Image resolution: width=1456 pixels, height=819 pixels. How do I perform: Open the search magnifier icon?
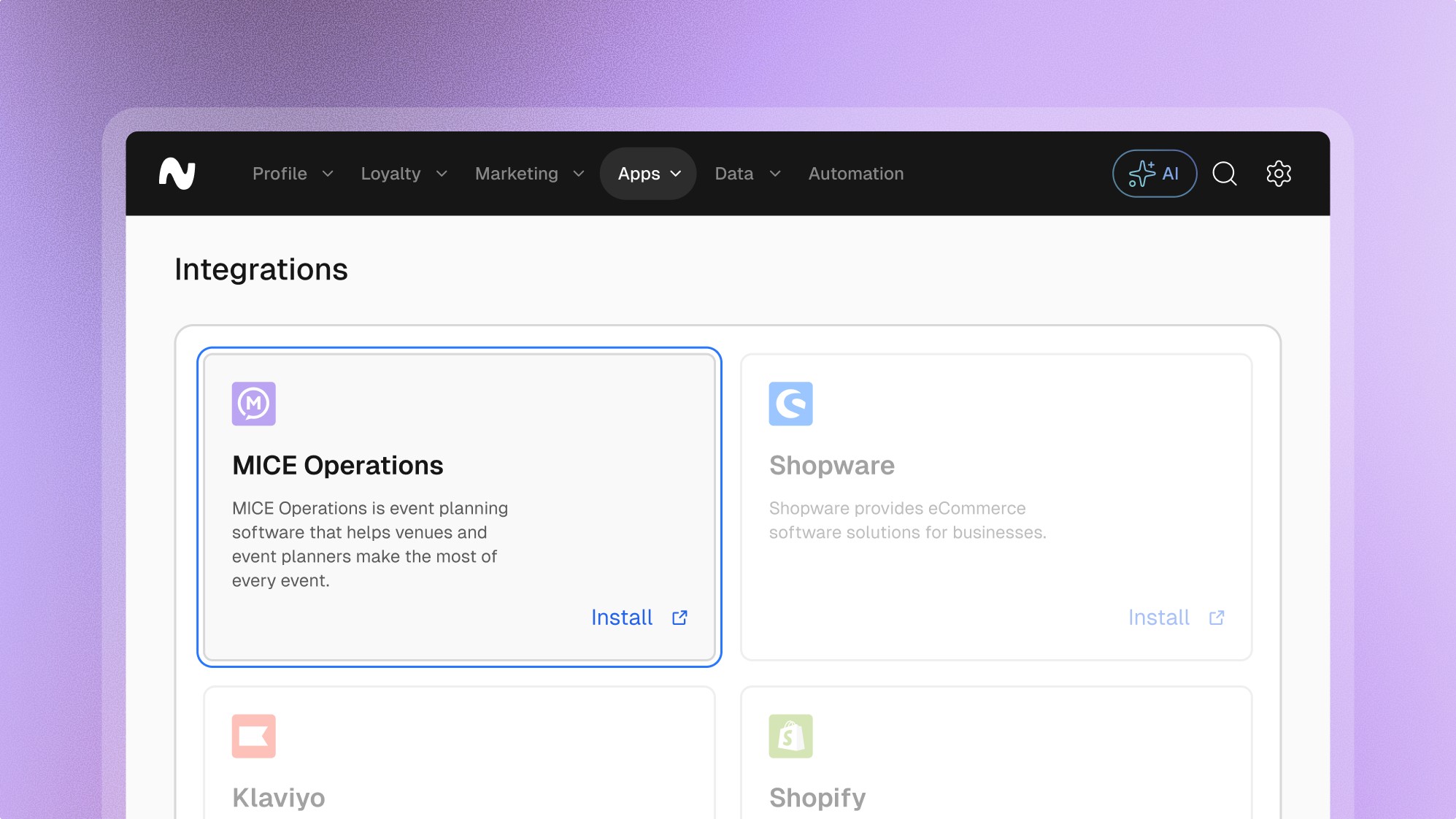tap(1224, 174)
